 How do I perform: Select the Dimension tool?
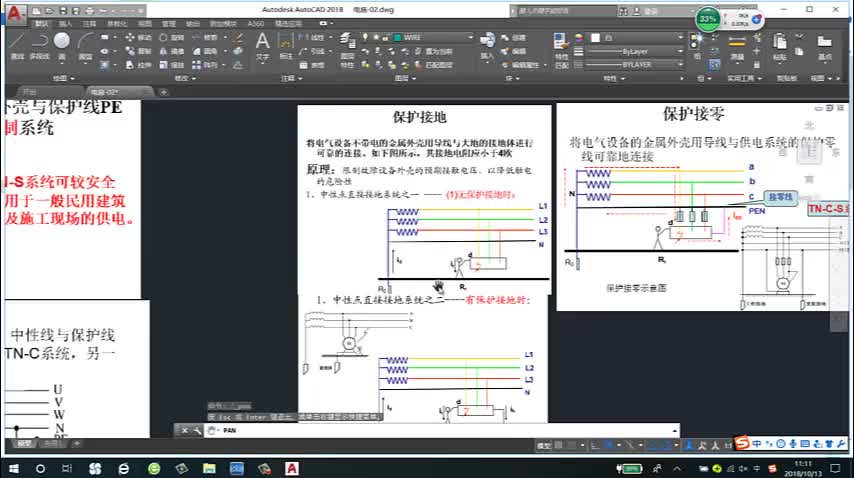click(285, 45)
